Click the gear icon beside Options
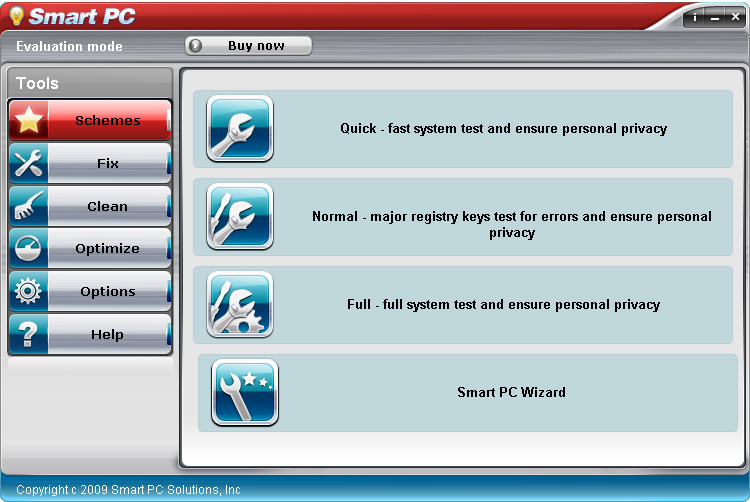750x502 pixels. tap(29, 291)
